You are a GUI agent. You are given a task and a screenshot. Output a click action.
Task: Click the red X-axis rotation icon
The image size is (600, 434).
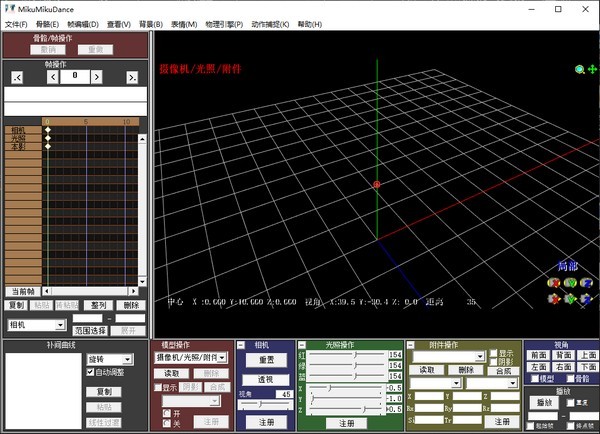553,282
